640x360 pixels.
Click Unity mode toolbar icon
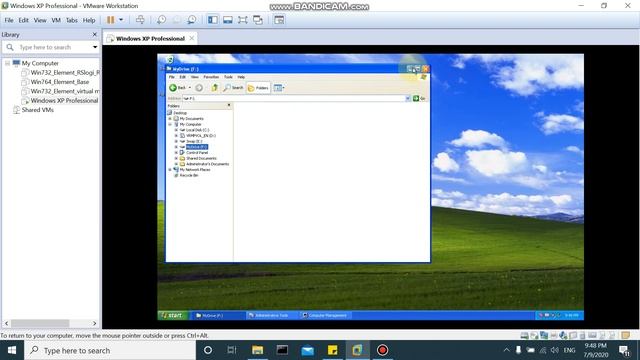(x=258, y=20)
